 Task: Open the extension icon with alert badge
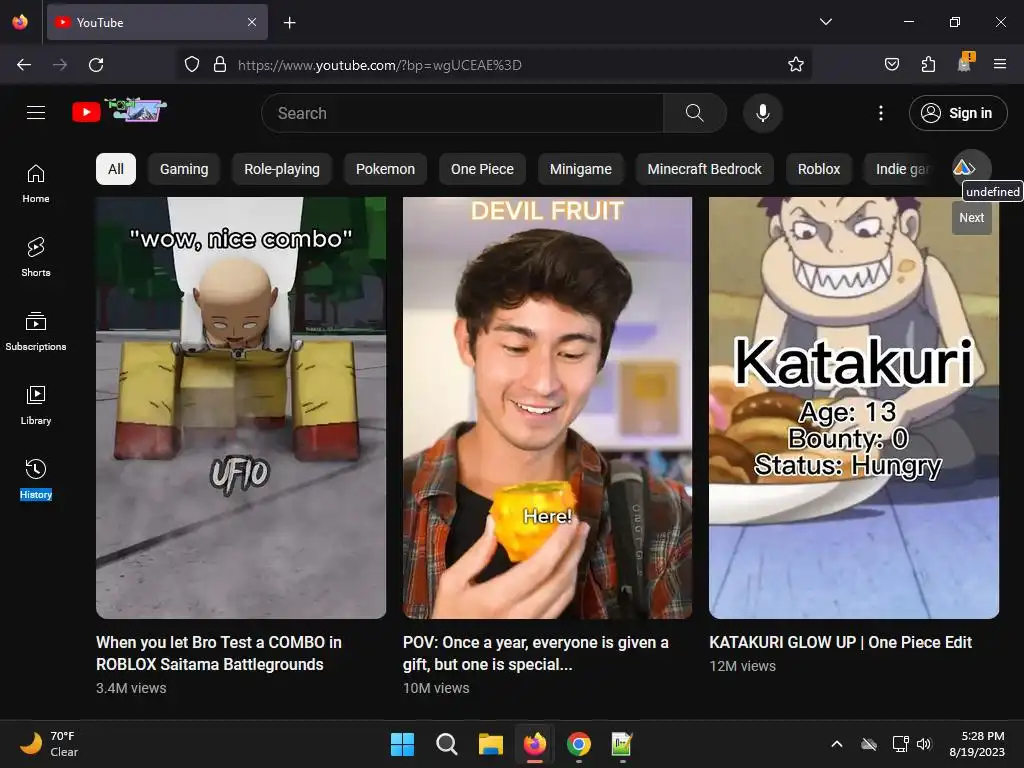pyautogui.click(x=965, y=63)
